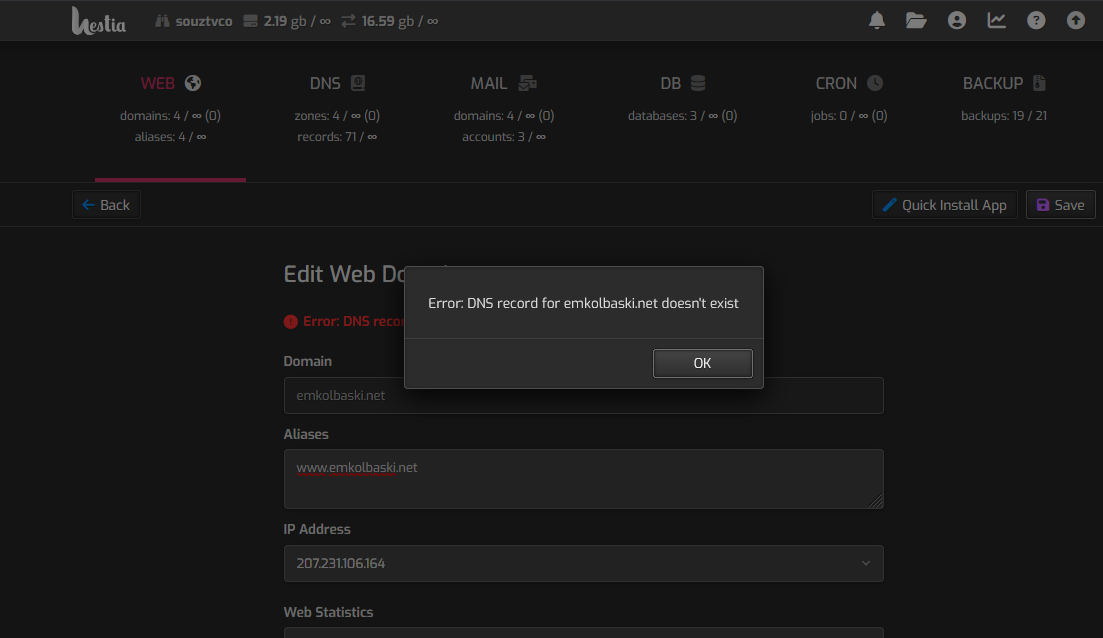The width and height of the screenshot is (1103, 638).
Task: Click the Back button
Action: (x=106, y=205)
